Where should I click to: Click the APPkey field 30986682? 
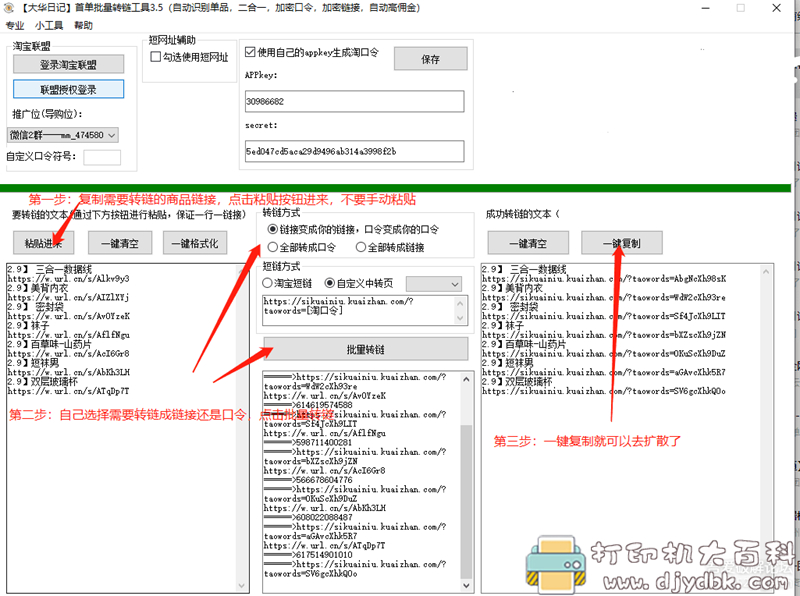click(355, 101)
